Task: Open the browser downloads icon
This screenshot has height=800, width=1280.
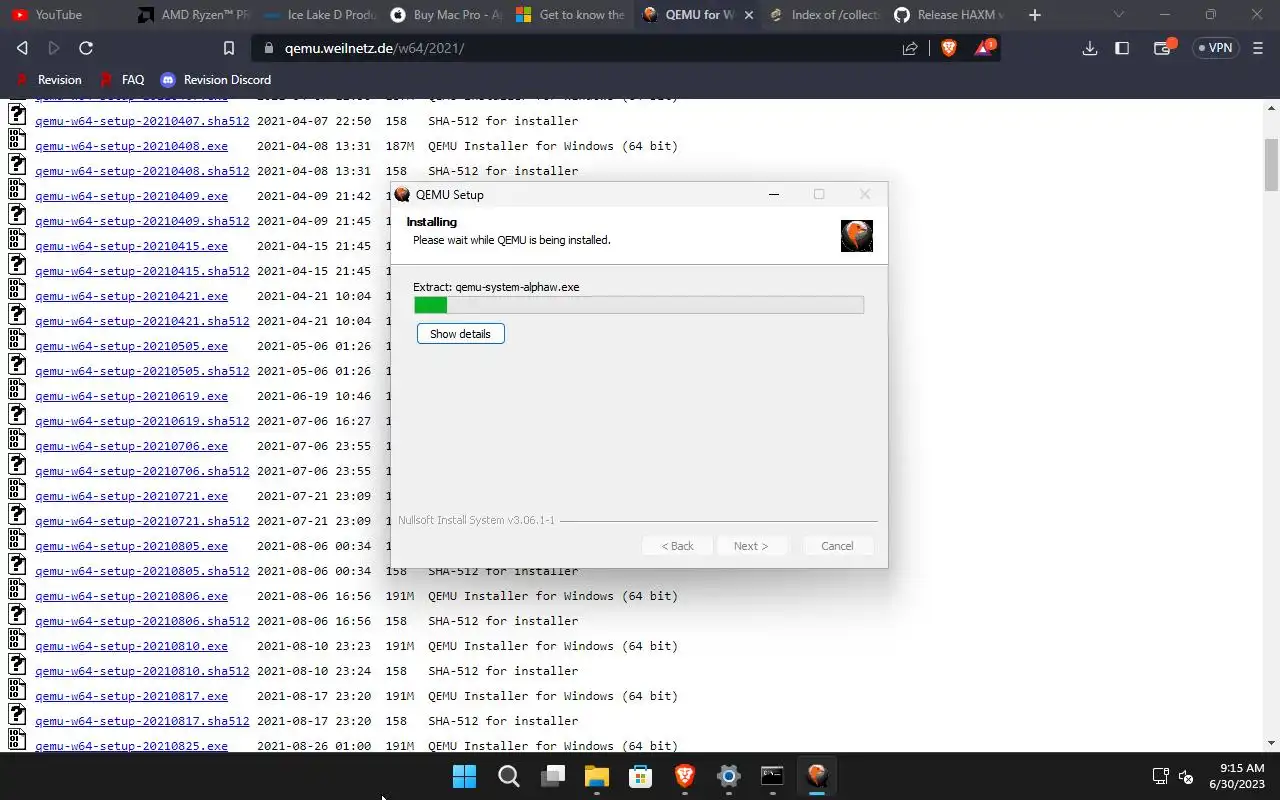Action: (x=1090, y=48)
